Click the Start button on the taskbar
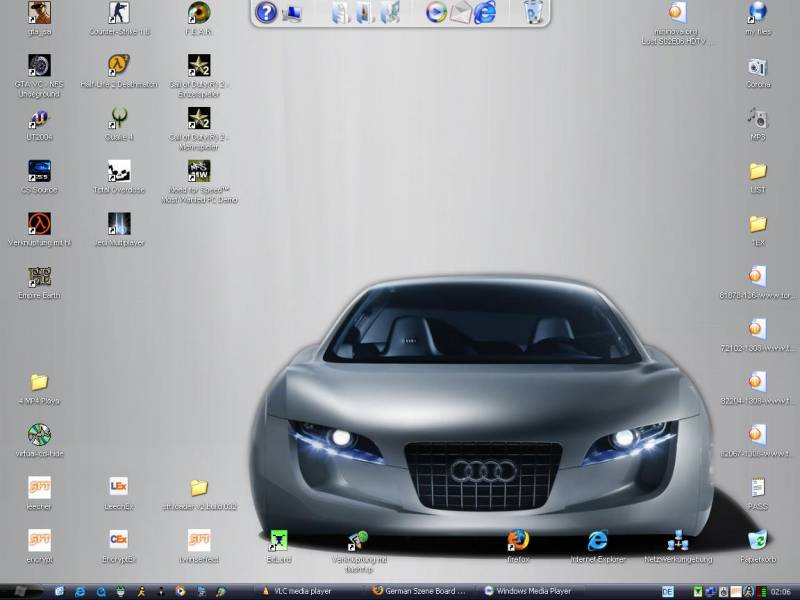This screenshot has height=600, width=800. 20,592
